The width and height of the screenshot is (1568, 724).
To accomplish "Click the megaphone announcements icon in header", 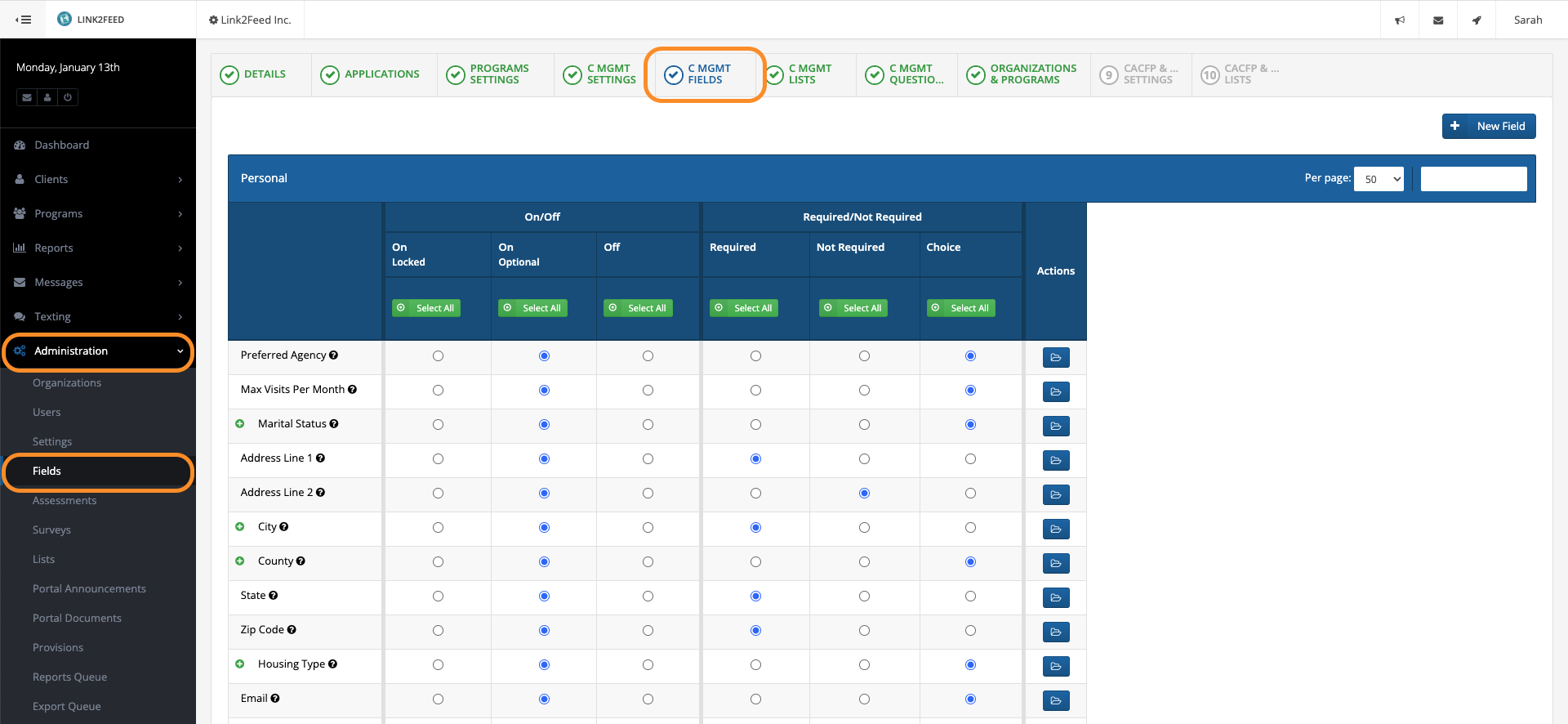I will point(1400,20).
